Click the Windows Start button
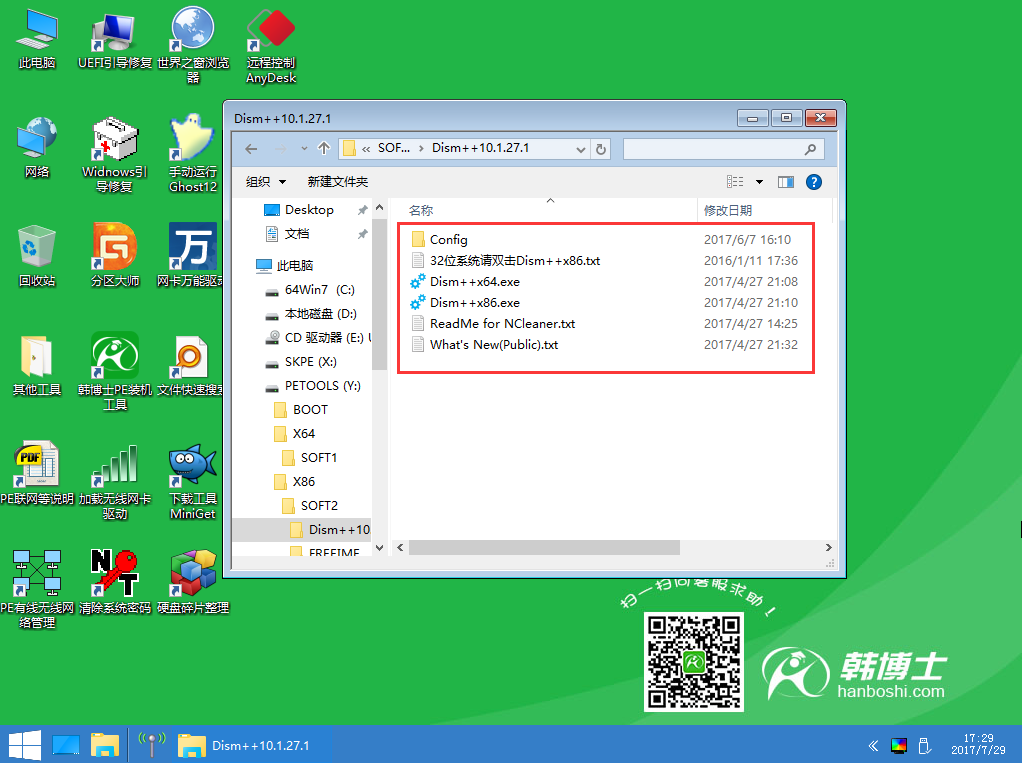Viewport: 1022px width, 763px height. tap(25, 745)
